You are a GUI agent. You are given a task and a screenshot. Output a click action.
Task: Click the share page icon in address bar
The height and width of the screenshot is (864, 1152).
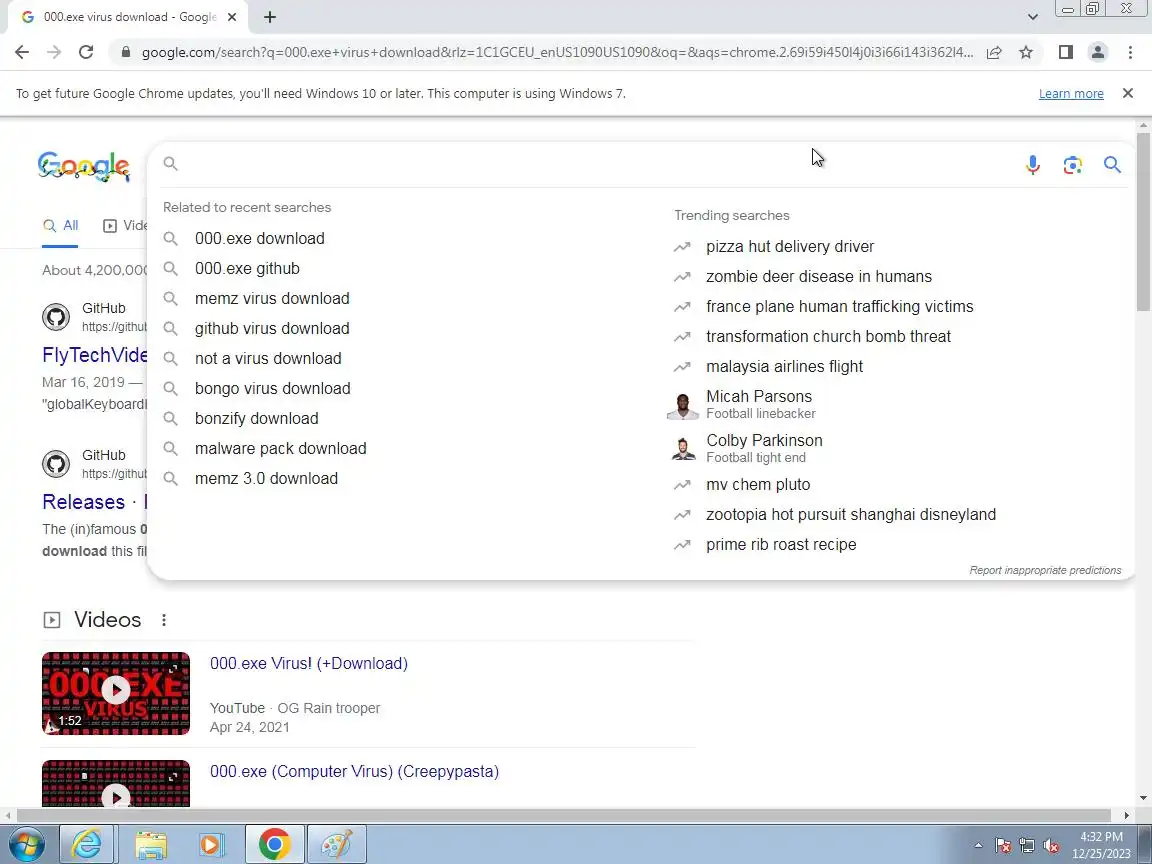[994, 52]
